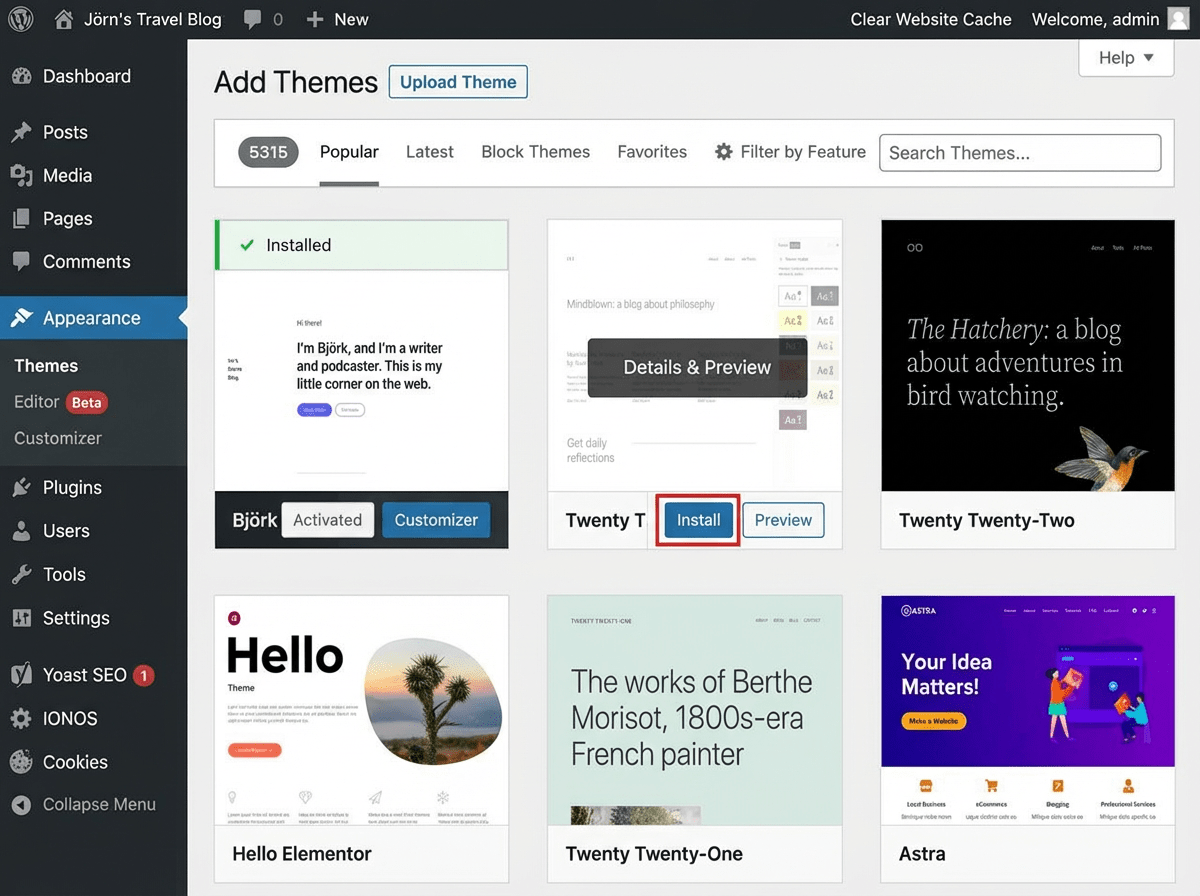Click the Hello Elementor theme name

302,854
